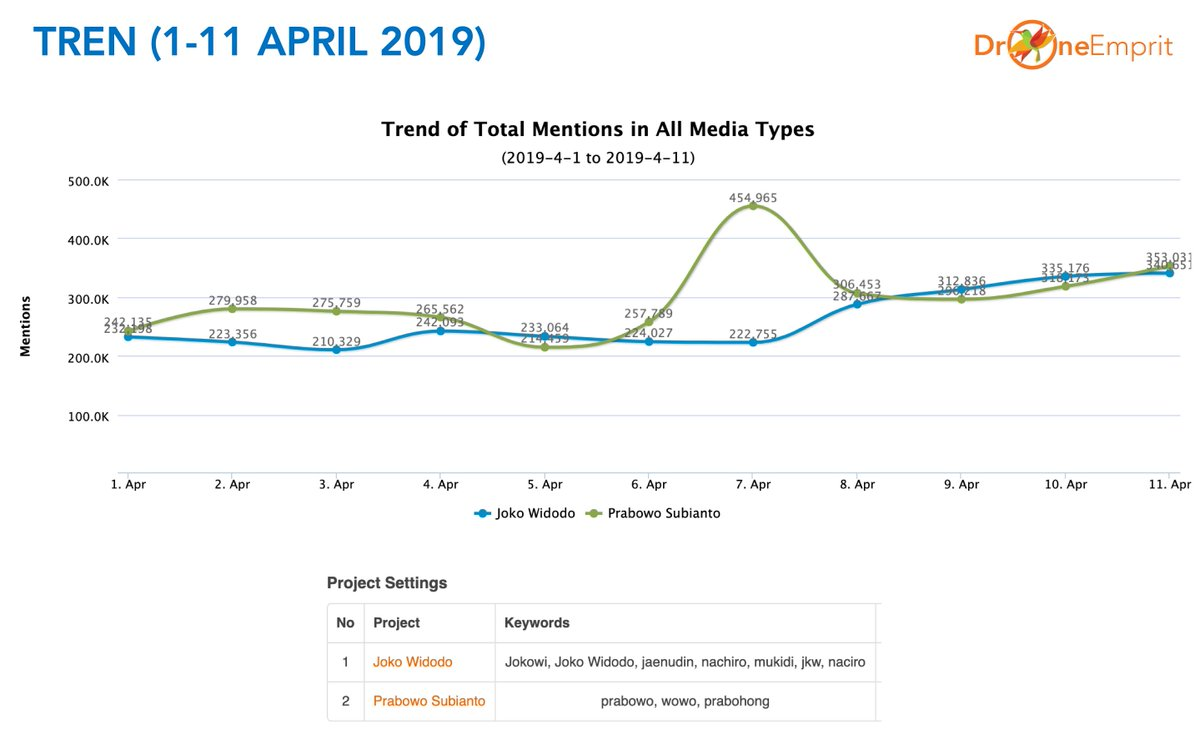Image resolution: width=1200 pixels, height=751 pixels.
Task: Select the 224,027 data point on 6 Apr
Action: 649,341
